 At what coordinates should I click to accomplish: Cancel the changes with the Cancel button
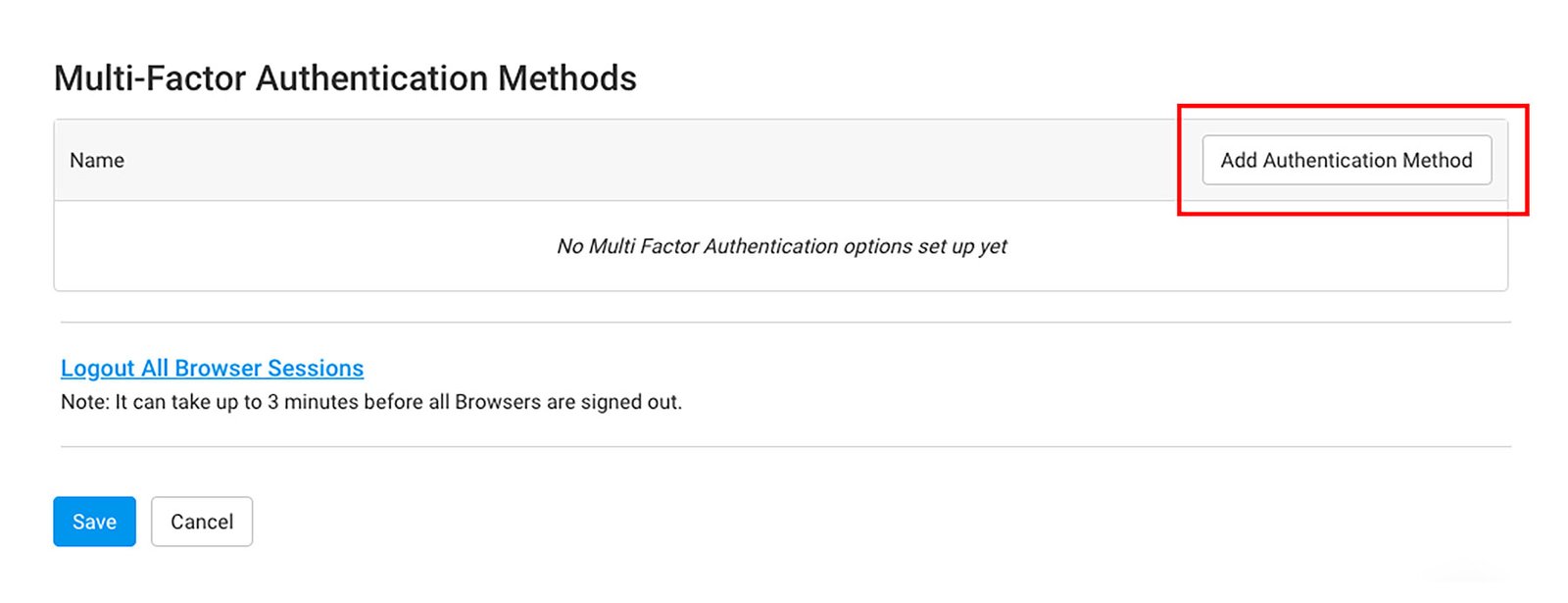point(202,522)
